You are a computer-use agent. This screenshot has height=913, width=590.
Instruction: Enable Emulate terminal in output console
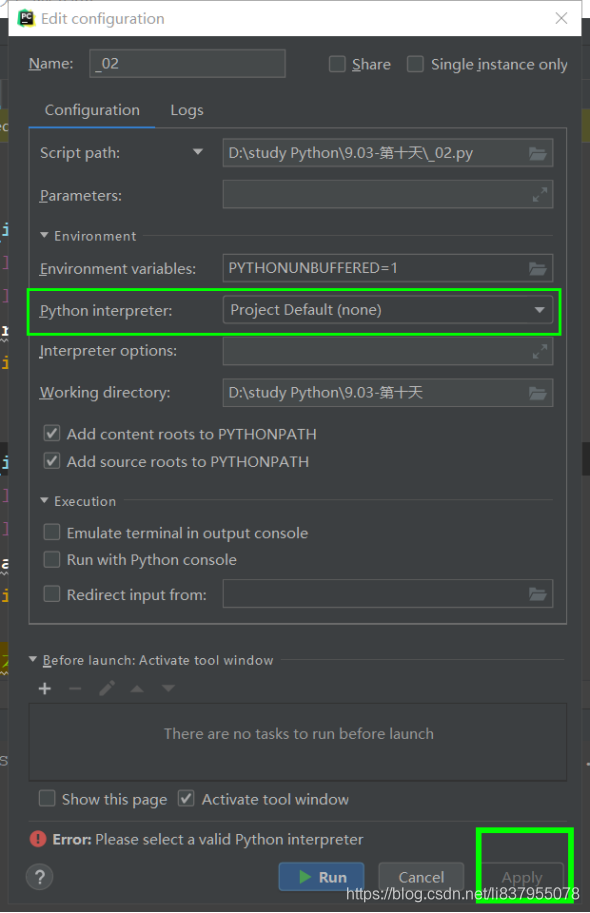click(x=51, y=532)
